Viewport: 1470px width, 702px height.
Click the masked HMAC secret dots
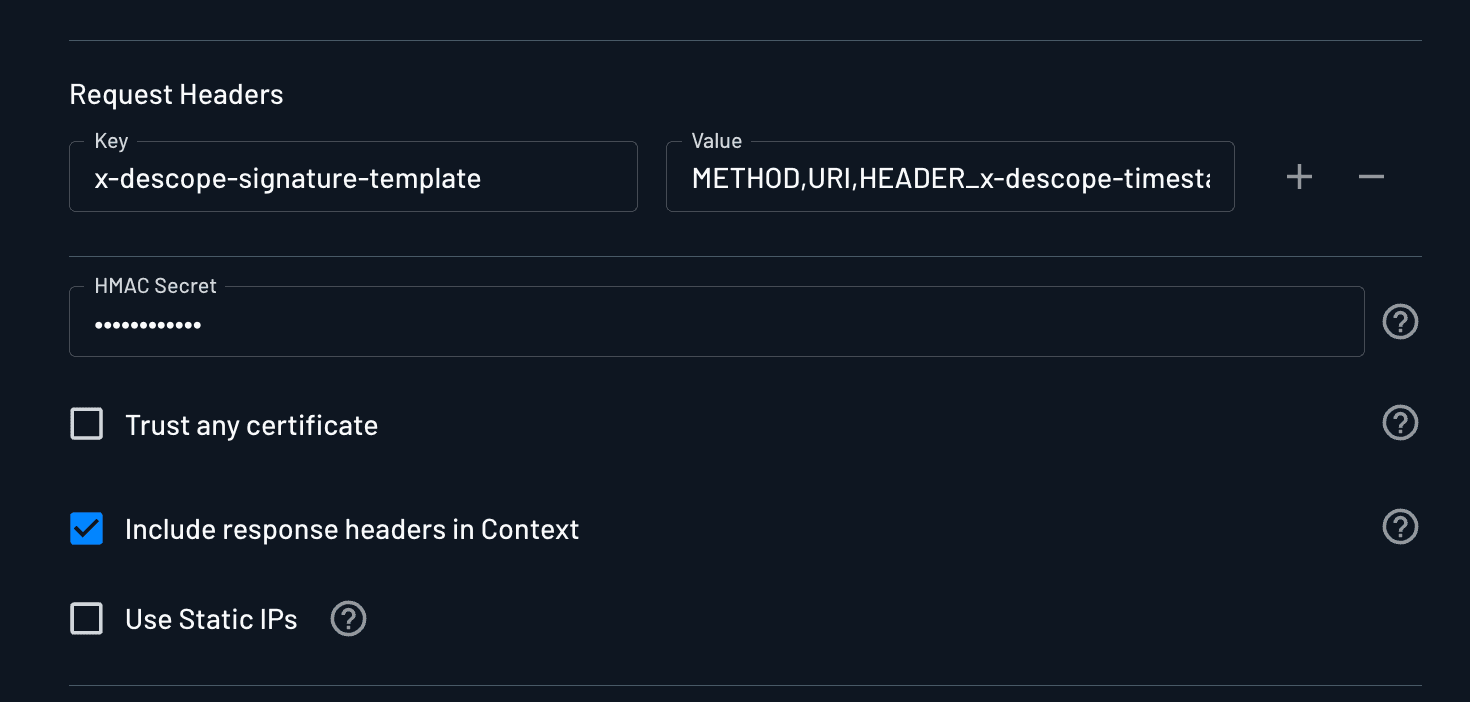click(148, 323)
